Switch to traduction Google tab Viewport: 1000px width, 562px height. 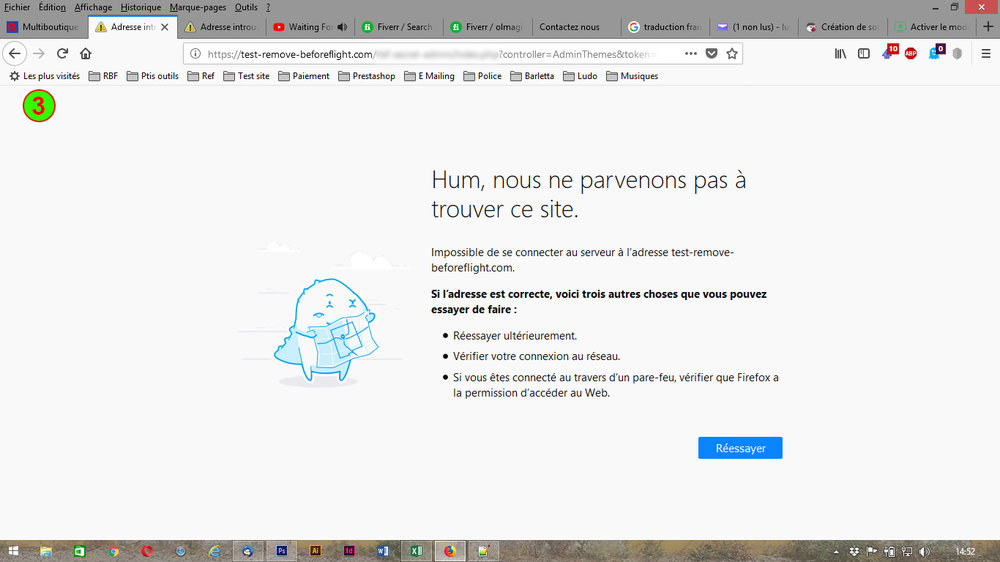(665, 27)
